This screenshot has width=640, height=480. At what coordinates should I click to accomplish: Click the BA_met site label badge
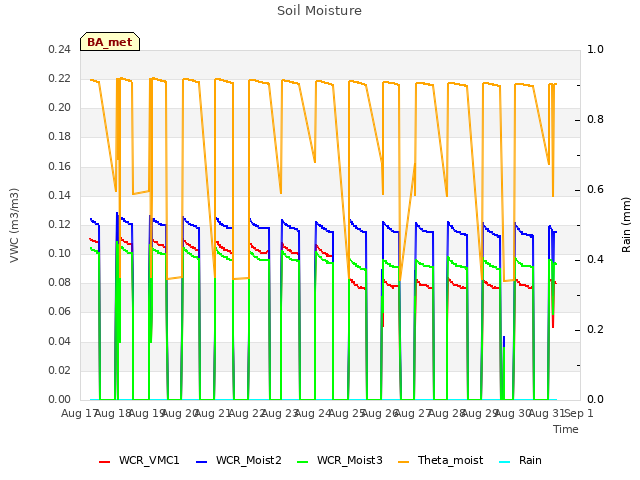tap(110, 42)
